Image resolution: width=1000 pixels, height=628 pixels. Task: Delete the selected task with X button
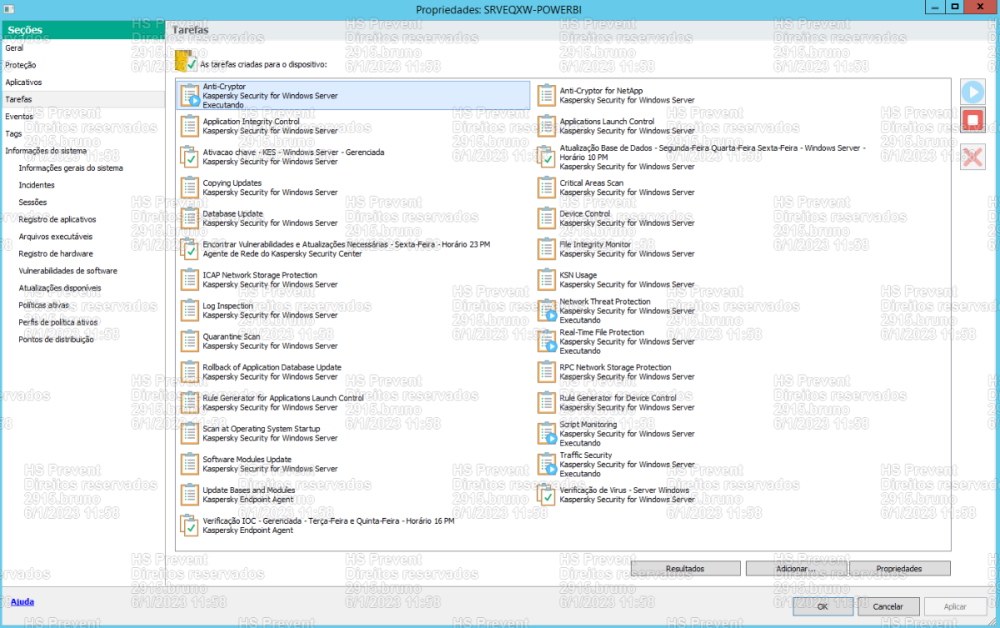973,157
